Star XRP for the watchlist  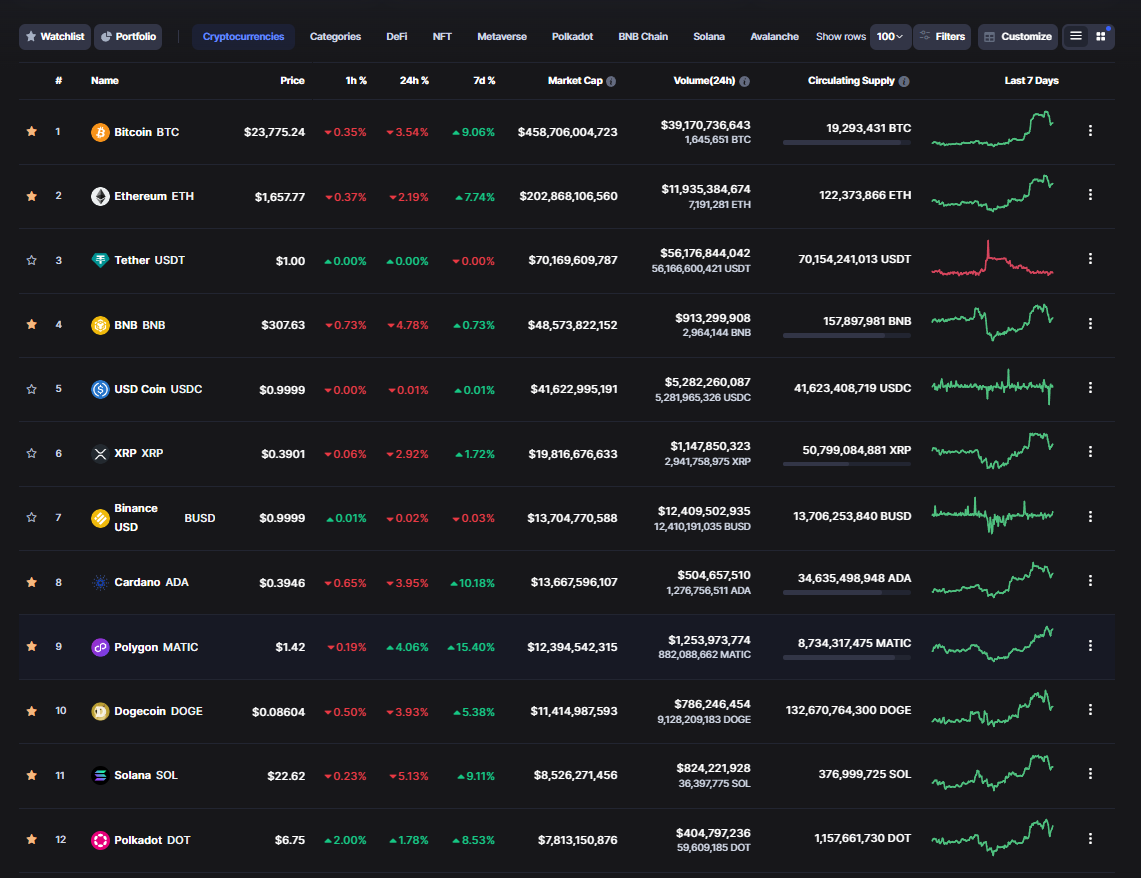click(32, 453)
